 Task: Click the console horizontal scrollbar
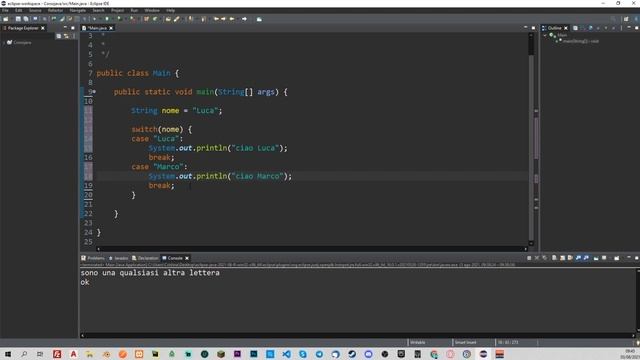[358, 336]
